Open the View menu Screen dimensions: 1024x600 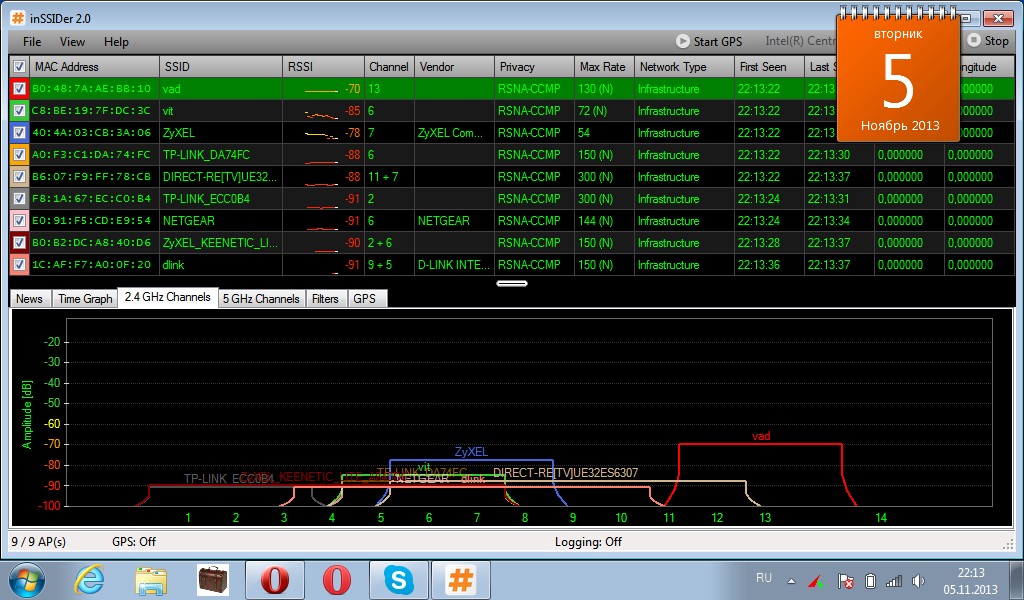coord(72,42)
